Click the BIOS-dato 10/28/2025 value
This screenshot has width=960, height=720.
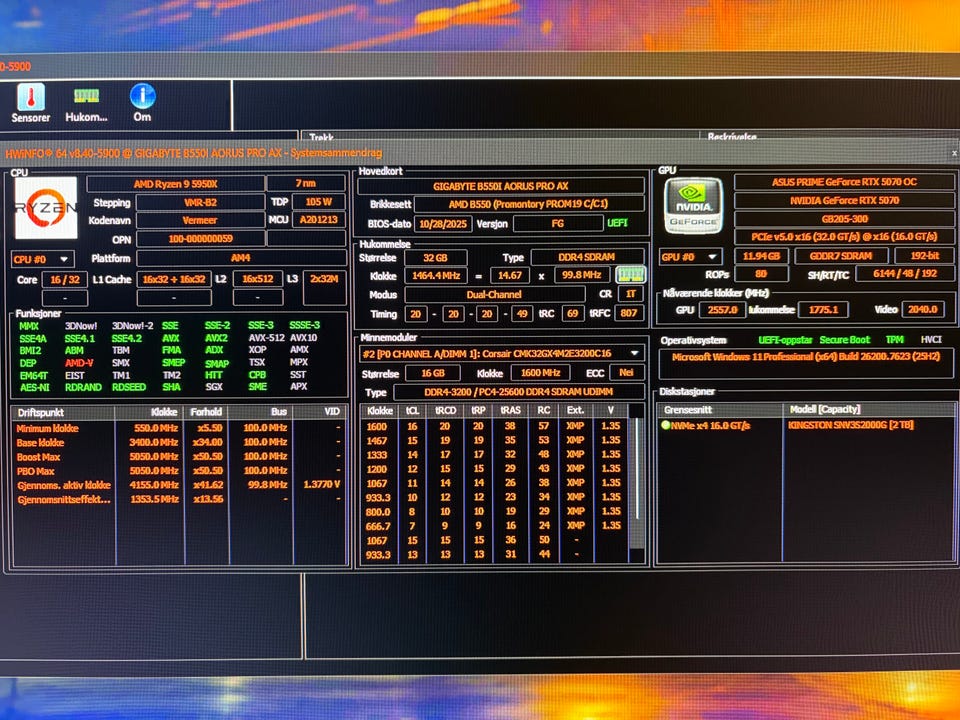click(443, 223)
